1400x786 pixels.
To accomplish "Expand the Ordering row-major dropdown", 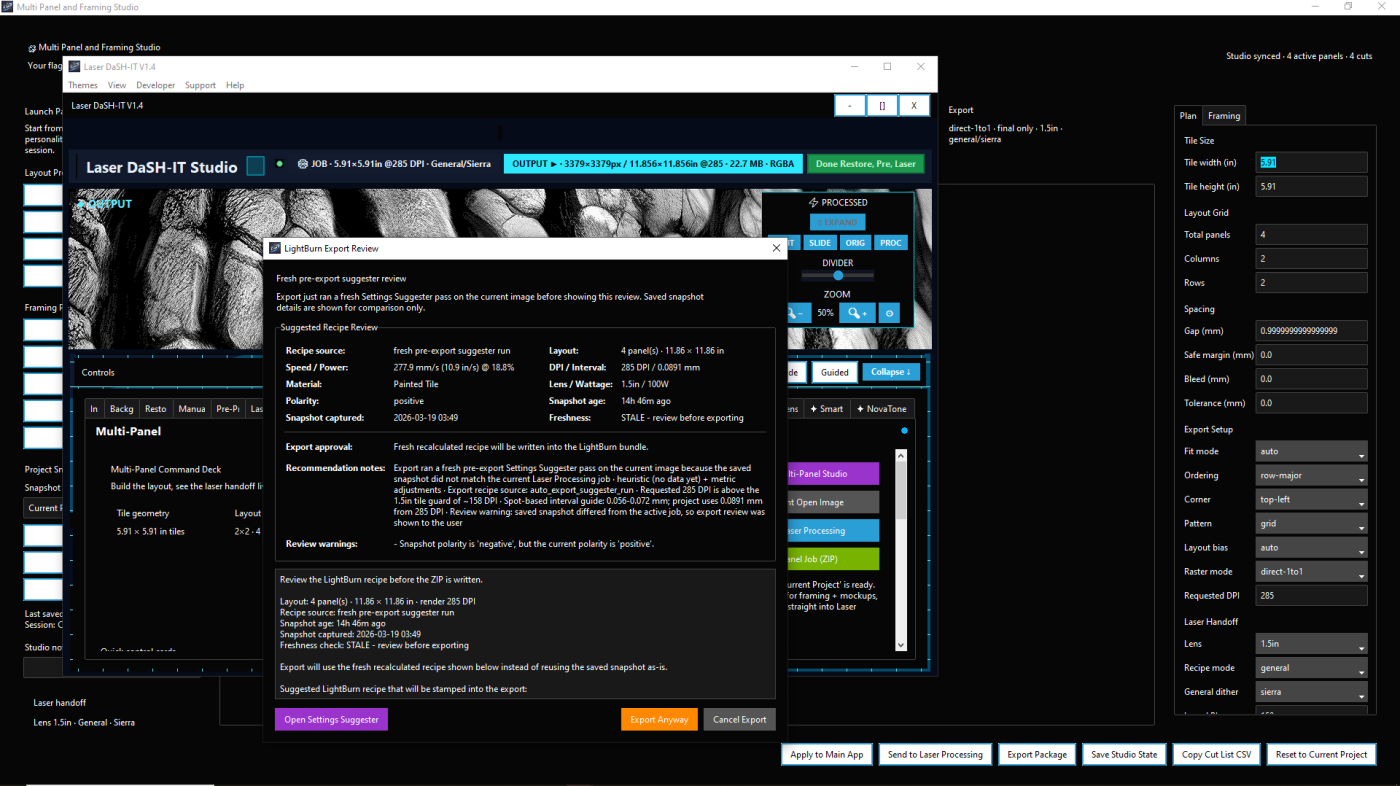I will [x=1311, y=476].
